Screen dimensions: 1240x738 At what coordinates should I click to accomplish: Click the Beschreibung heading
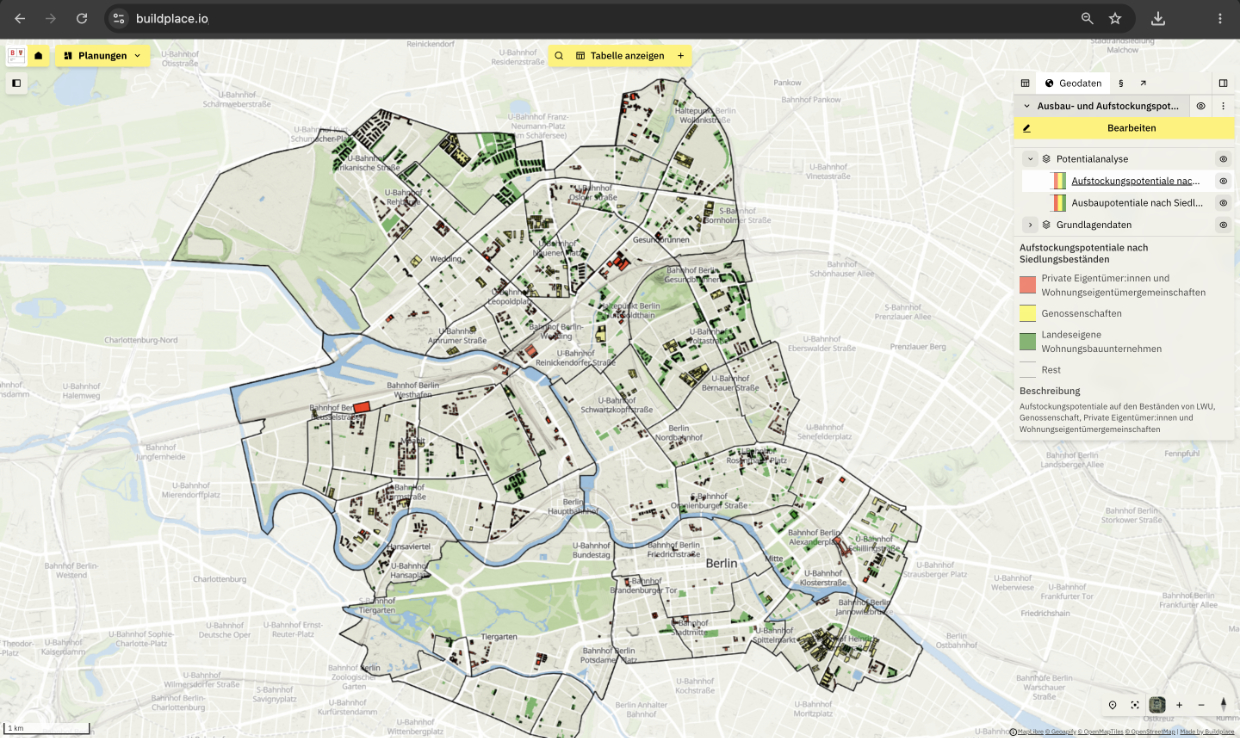tap(1050, 391)
